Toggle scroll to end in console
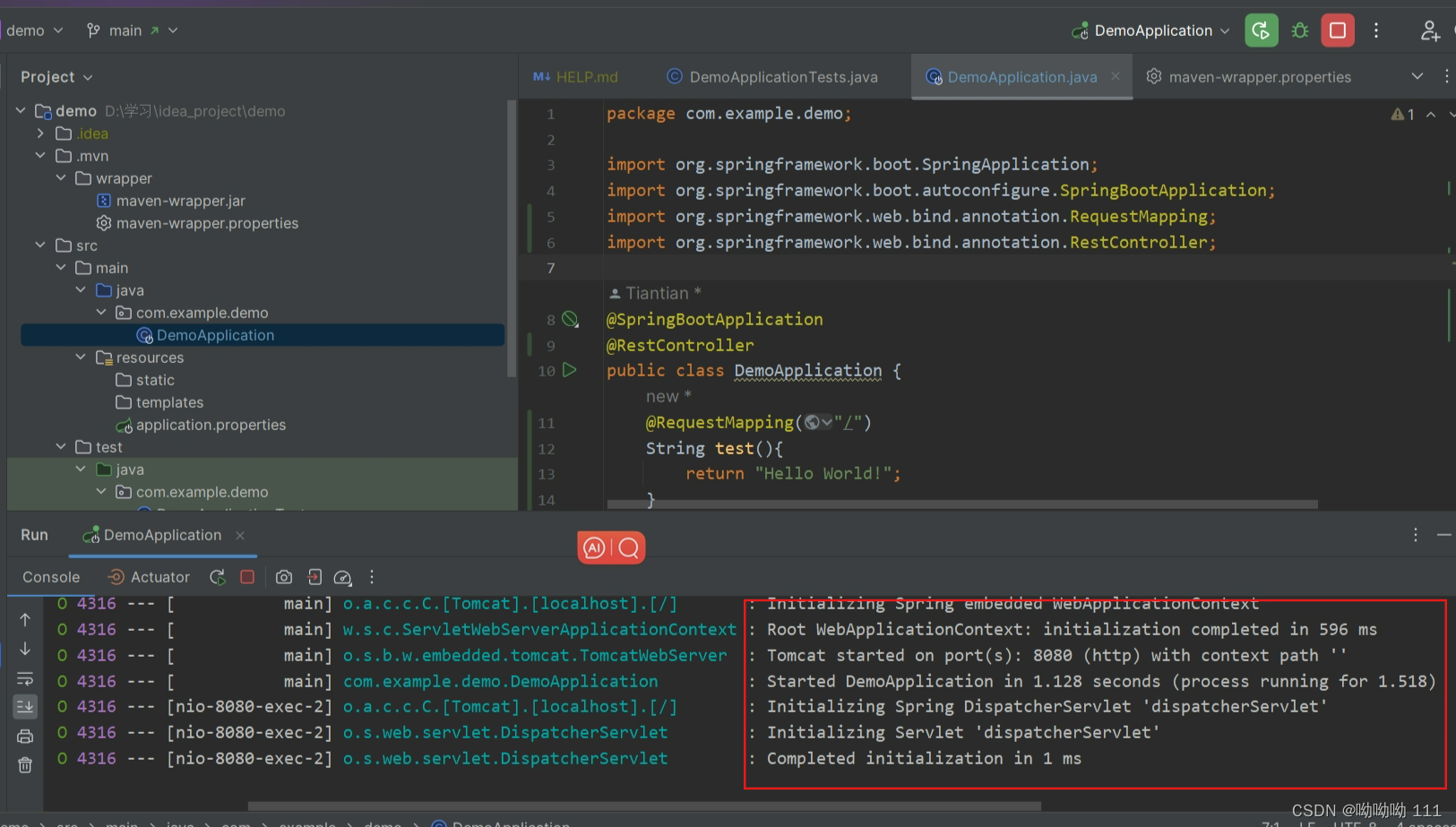 pyautogui.click(x=25, y=707)
